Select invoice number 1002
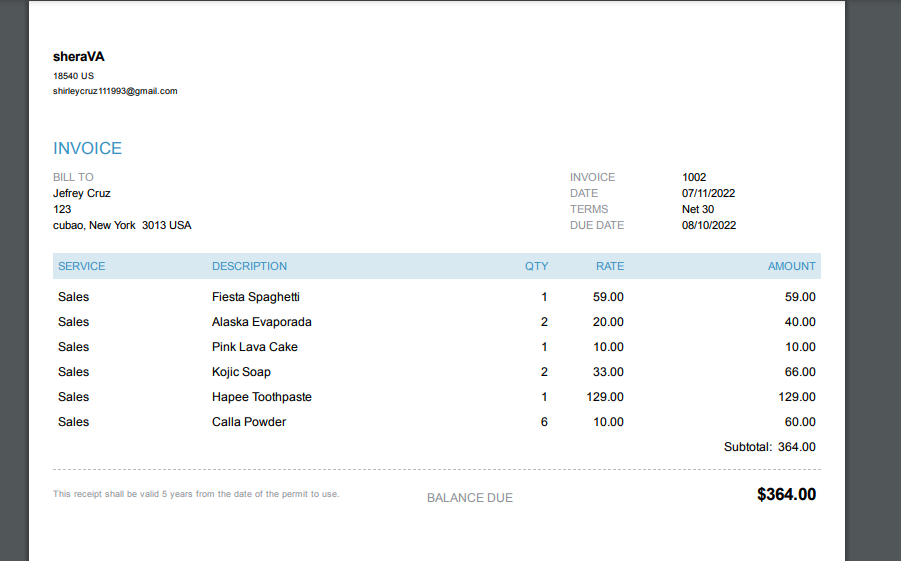Viewport: 901px width, 561px height. click(694, 177)
